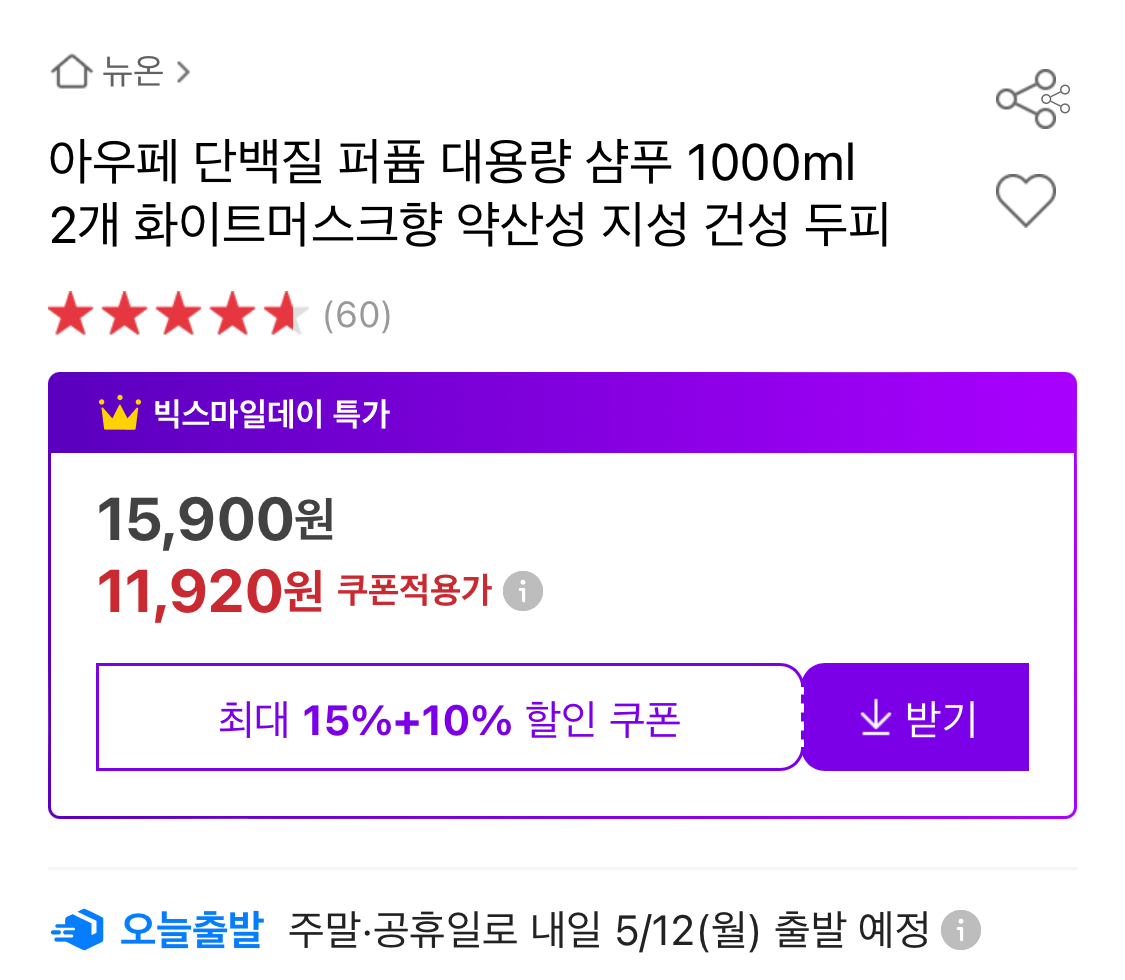Click the 최대 15%+10% 할인 쿠폰 box
Screen dimensions: 1125x980
(449, 718)
